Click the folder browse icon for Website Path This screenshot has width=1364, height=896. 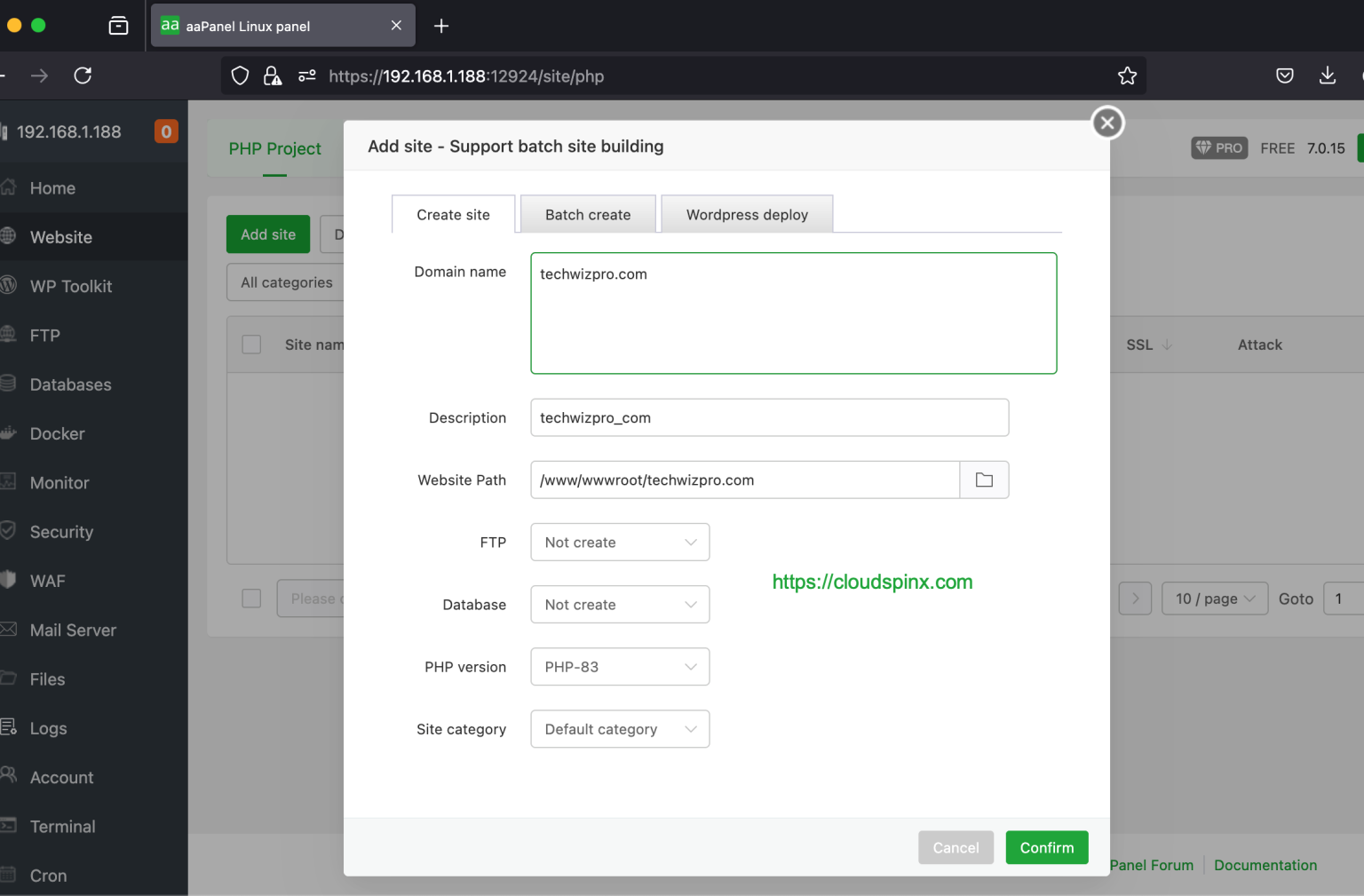[x=984, y=480]
